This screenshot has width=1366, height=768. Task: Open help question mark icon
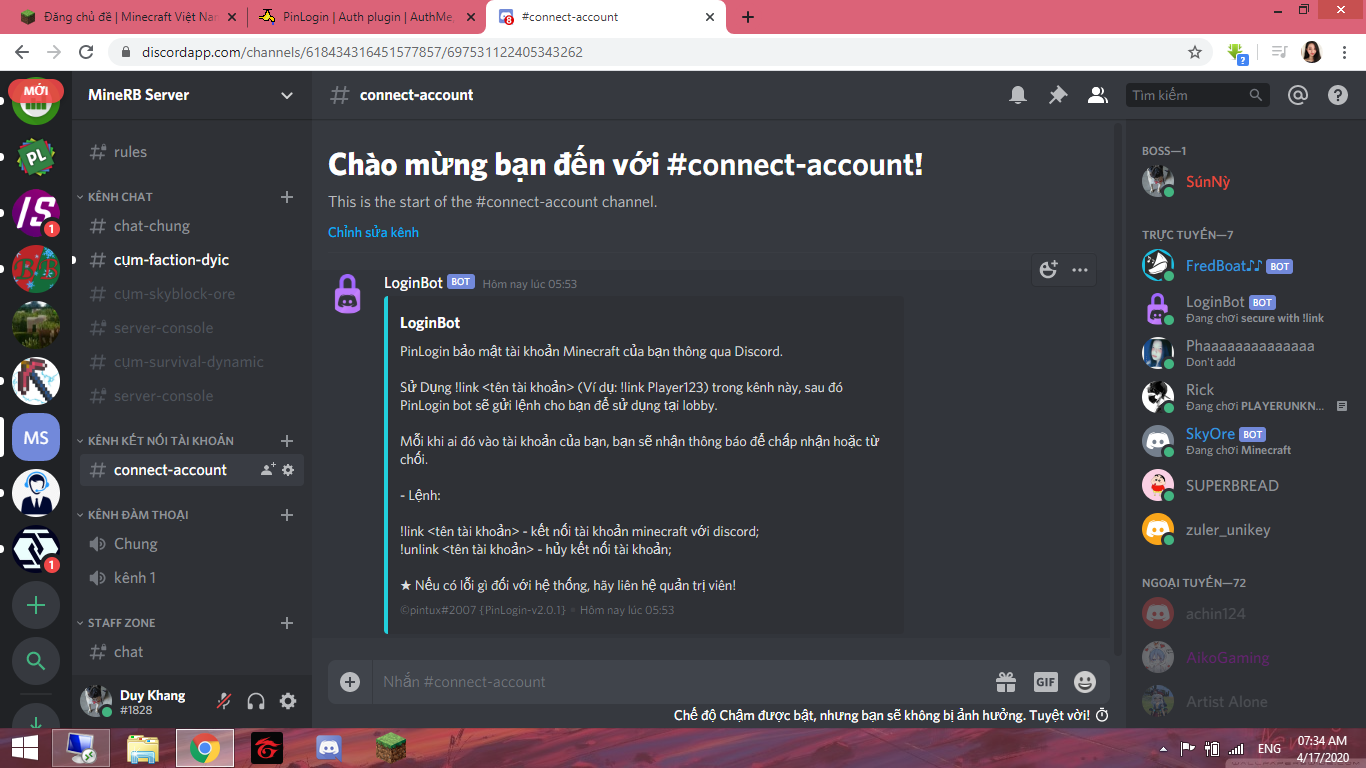tap(1338, 95)
